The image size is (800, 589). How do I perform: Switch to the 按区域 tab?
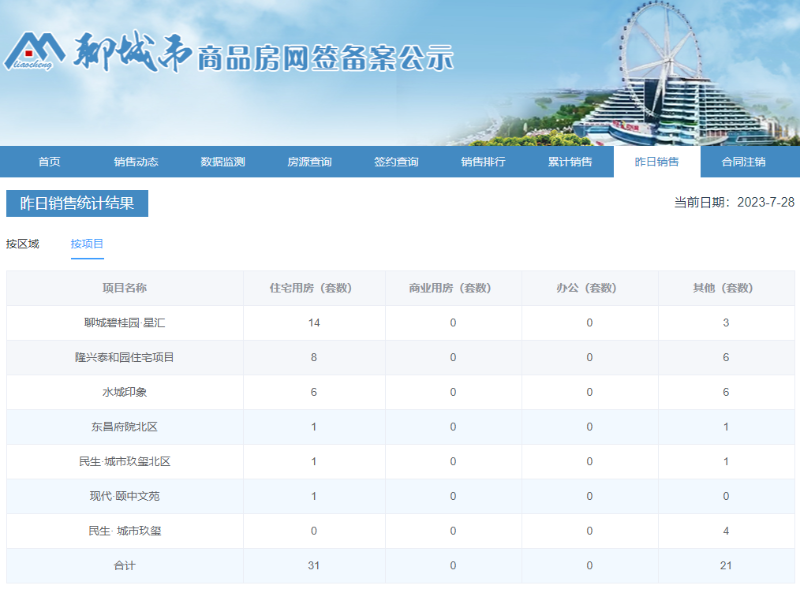(x=25, y=242)
